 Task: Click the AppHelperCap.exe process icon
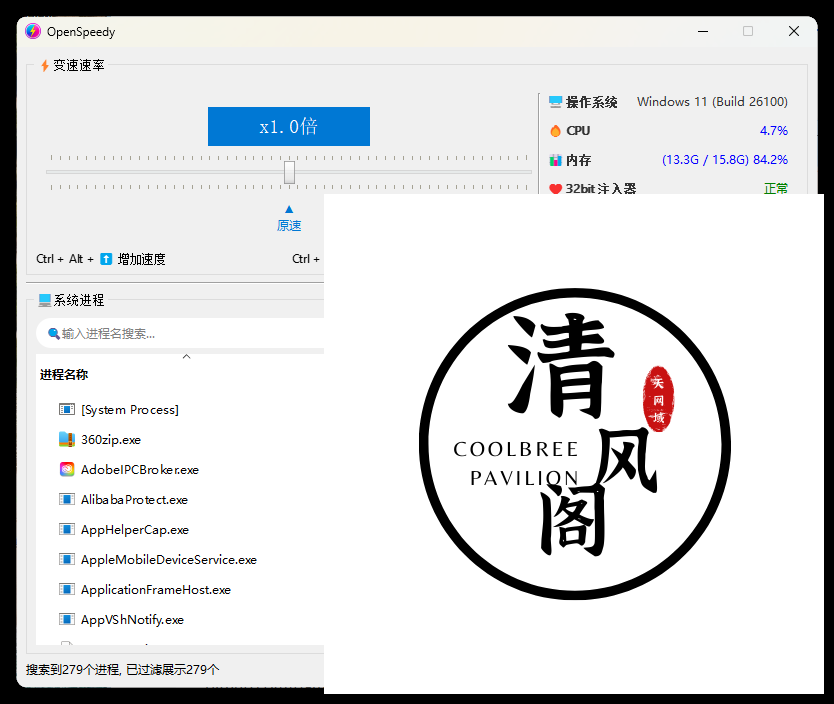pyautogui.click(x=66, y=530)
